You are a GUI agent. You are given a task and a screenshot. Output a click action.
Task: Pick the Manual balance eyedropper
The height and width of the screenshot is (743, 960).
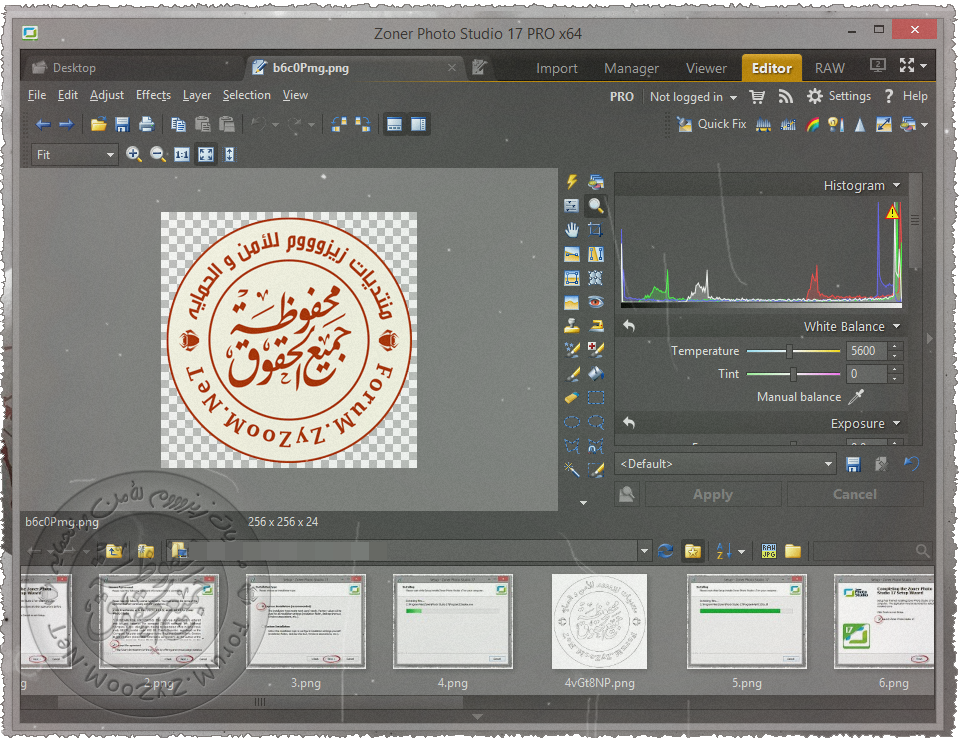(x=856, y=397)
